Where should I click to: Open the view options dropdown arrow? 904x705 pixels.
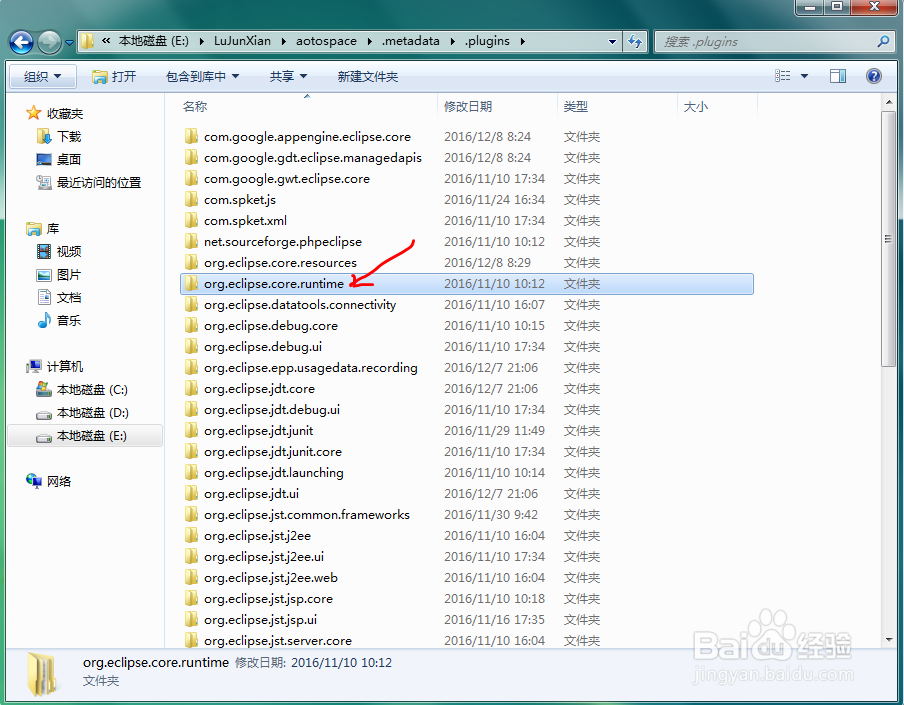(x=804, y=76)
